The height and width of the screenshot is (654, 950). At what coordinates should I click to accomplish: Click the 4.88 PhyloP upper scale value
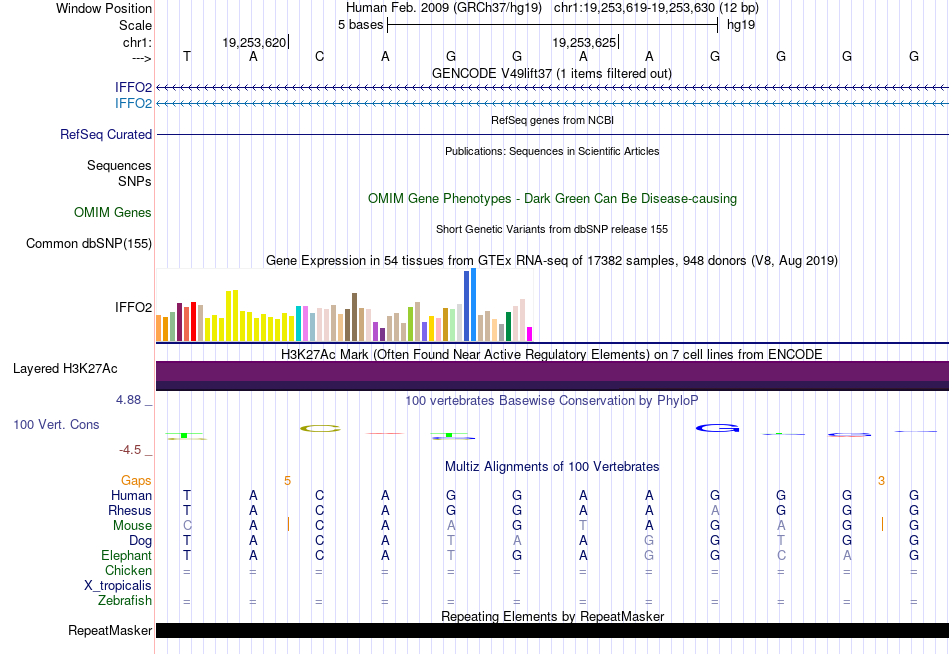(128, 400)
